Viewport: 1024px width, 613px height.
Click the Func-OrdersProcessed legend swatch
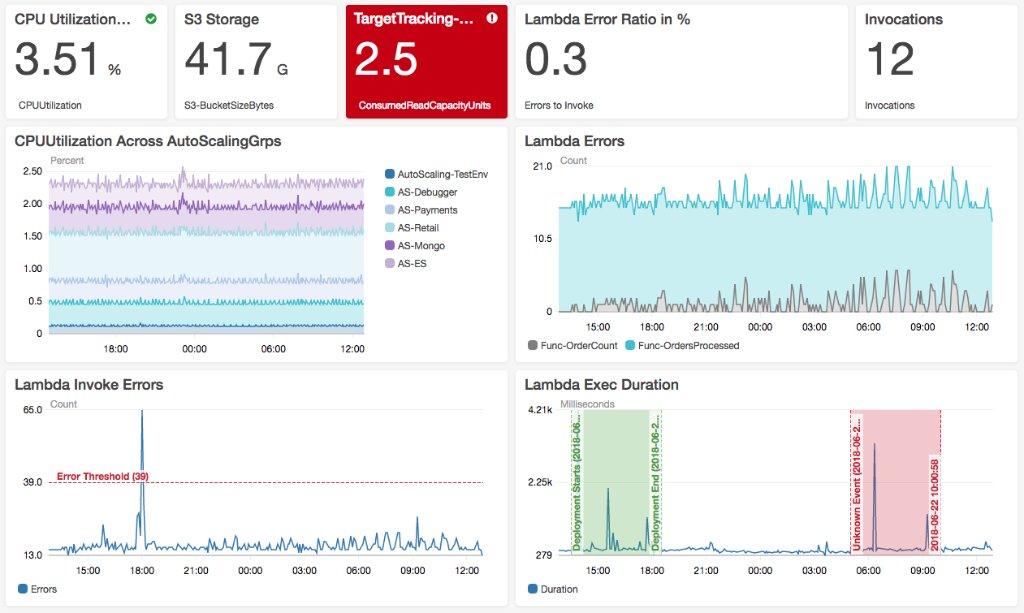click(630, 345)
